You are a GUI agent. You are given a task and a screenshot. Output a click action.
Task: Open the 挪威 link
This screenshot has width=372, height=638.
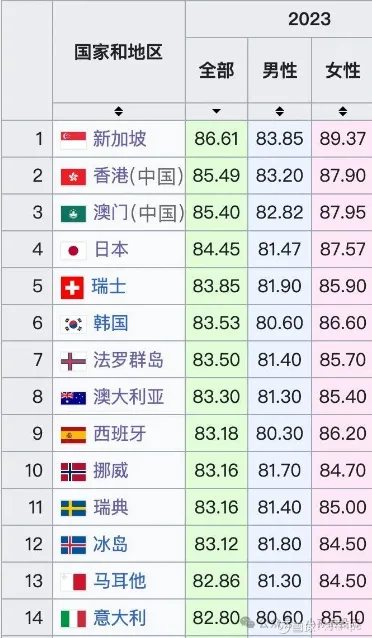[111, 471]
